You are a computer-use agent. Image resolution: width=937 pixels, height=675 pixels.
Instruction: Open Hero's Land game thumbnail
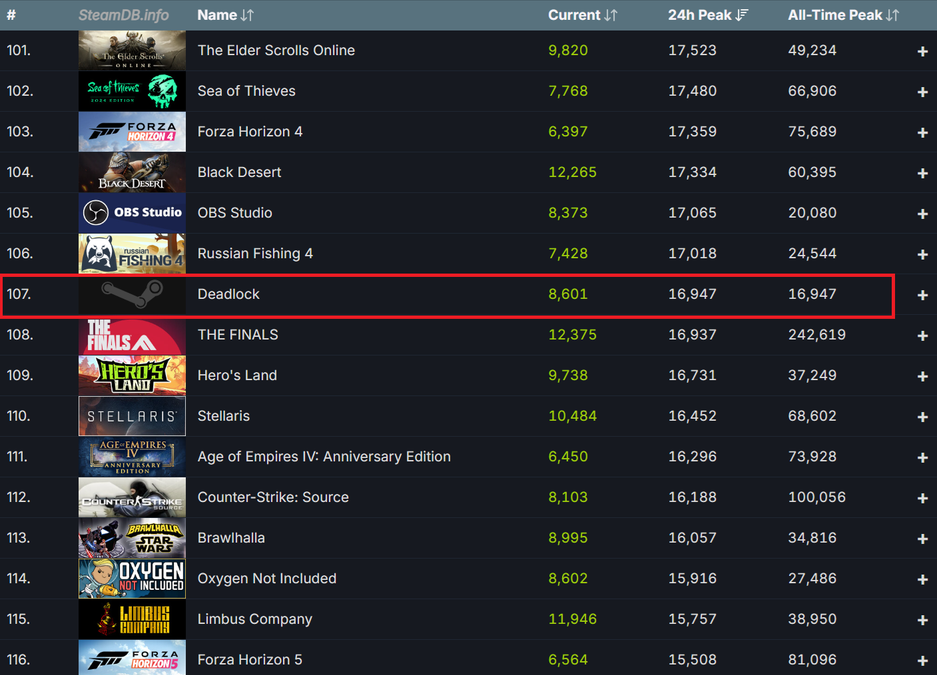coord(132,375)
